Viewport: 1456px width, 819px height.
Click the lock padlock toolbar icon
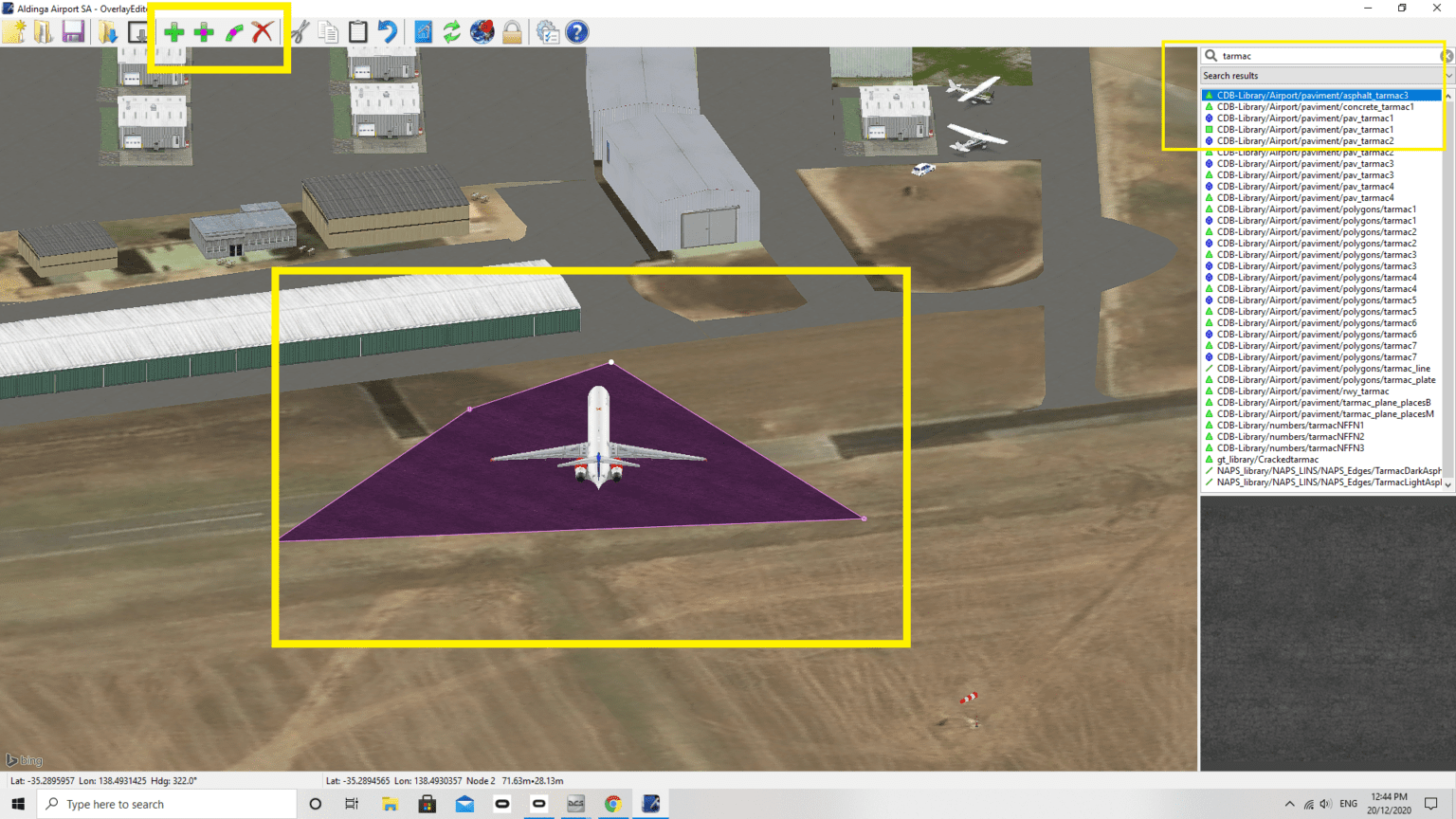(512, 31)
